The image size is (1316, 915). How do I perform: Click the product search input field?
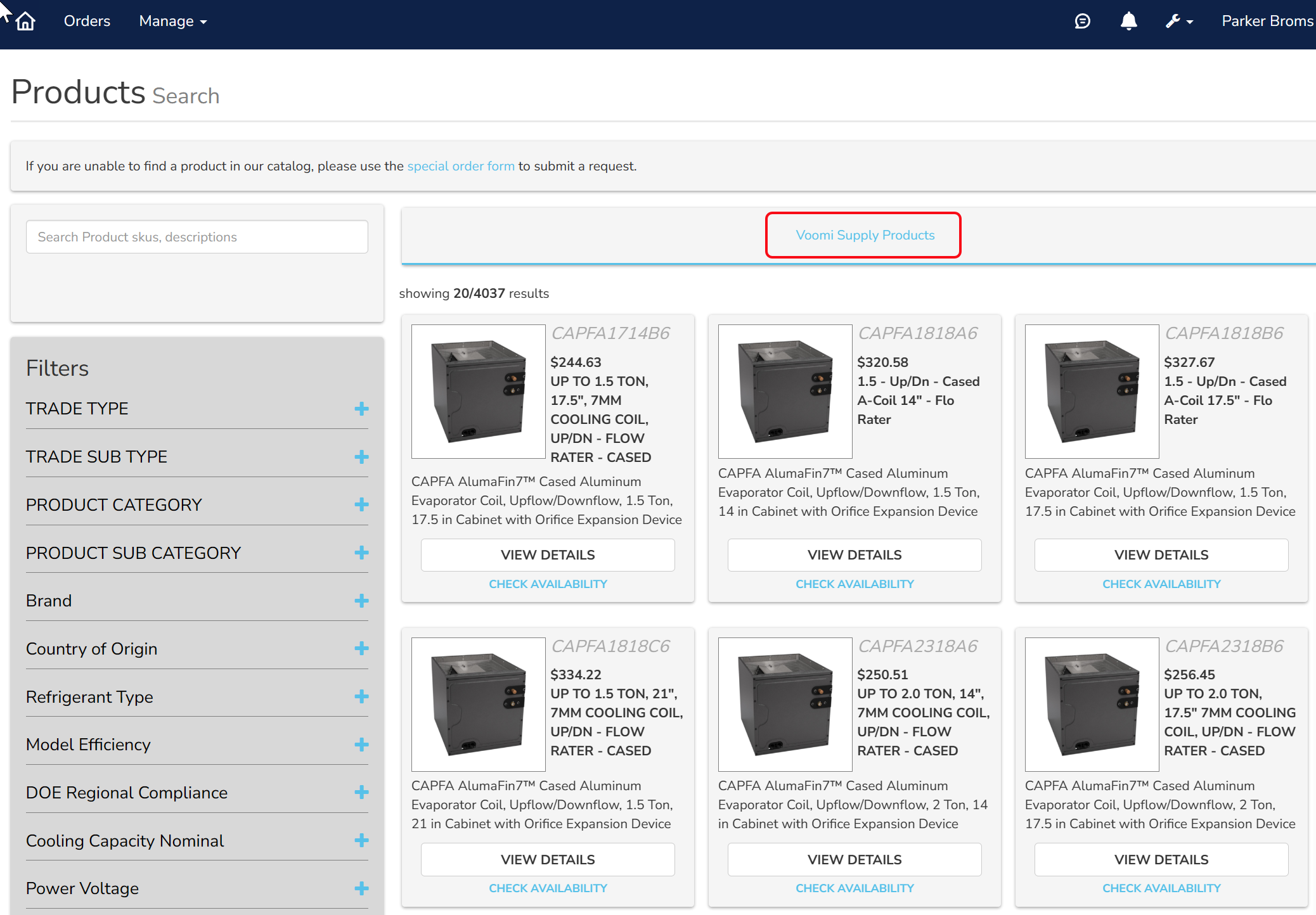tap(197, 237)
